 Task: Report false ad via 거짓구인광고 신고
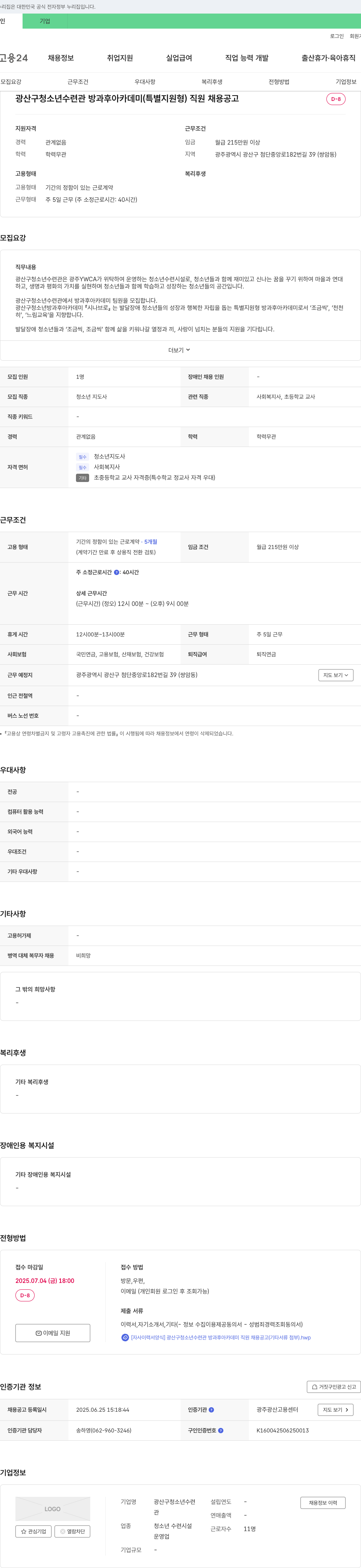pos(334,1386)
